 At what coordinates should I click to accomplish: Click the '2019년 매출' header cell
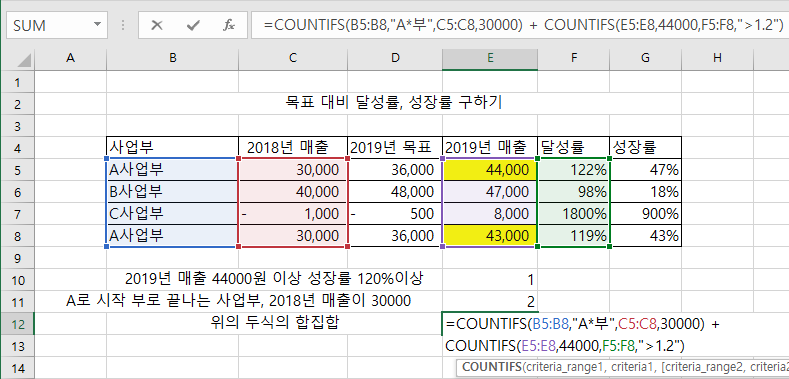(490, 147)
